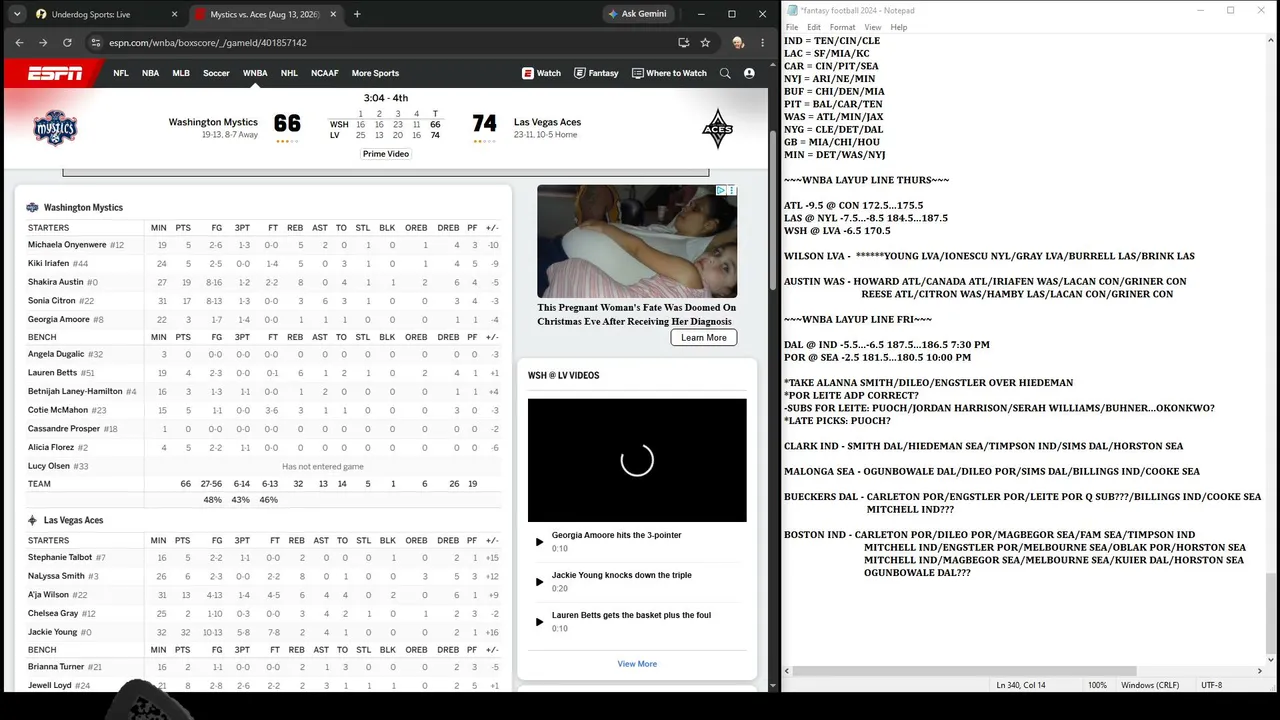The height and width of the screenshot is (720, 1280).
Task: Open the Washington Mystics team name in scoreboard
Action: point(213,122)
